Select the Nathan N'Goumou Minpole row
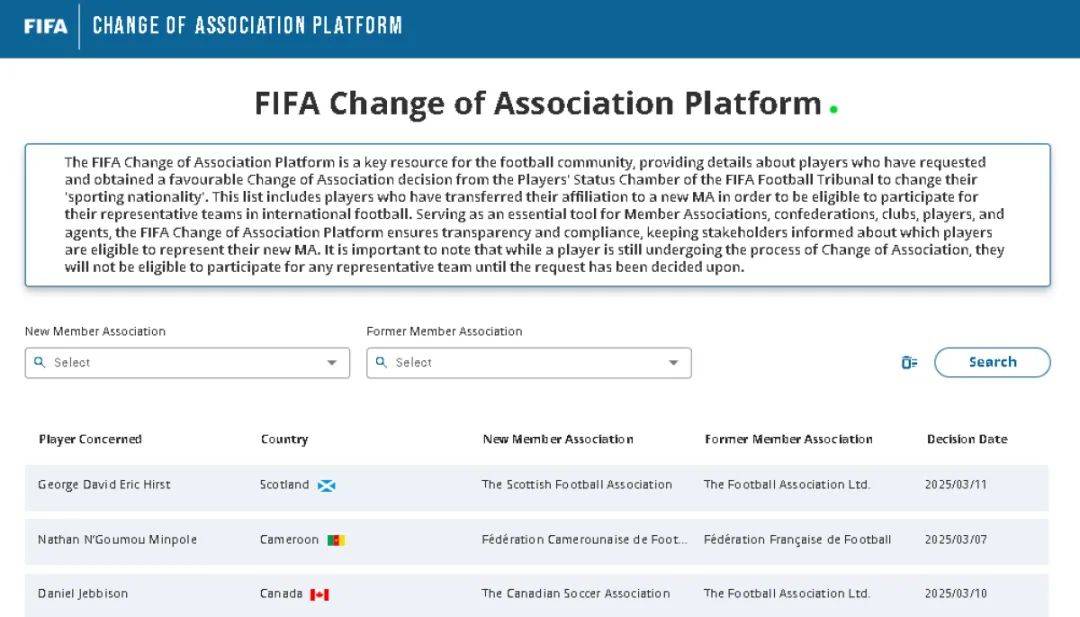This screenshot has width=1080, height=617. (117, 540)
